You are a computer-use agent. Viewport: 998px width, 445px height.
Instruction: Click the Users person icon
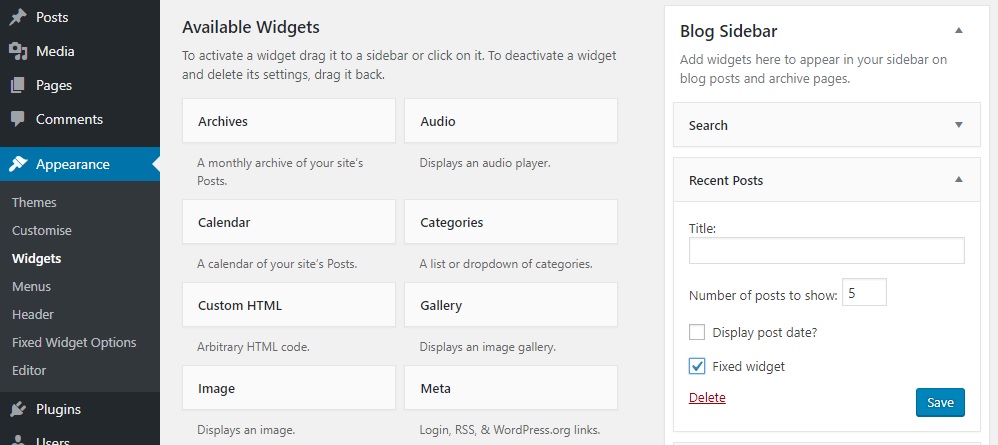(18, 441)
